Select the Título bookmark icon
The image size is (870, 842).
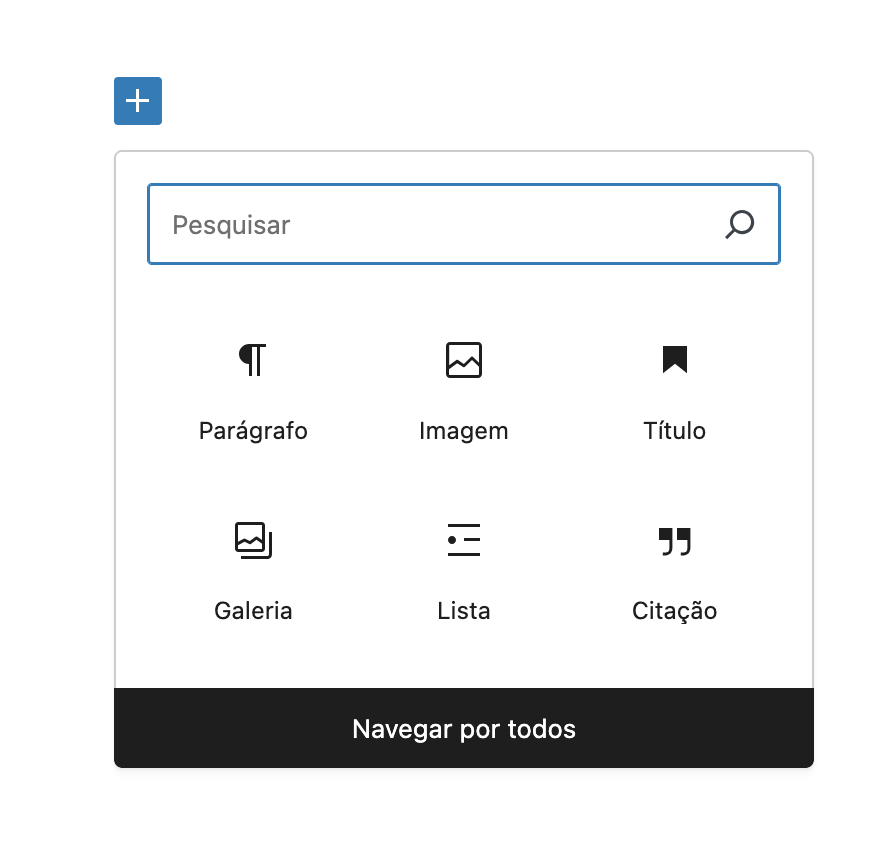point(675,359)
